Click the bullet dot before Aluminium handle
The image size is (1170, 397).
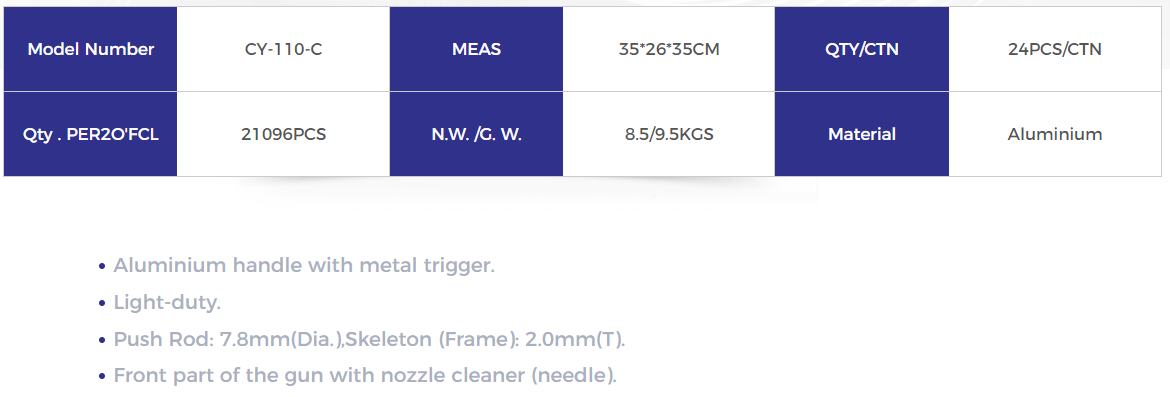point(102,266)
